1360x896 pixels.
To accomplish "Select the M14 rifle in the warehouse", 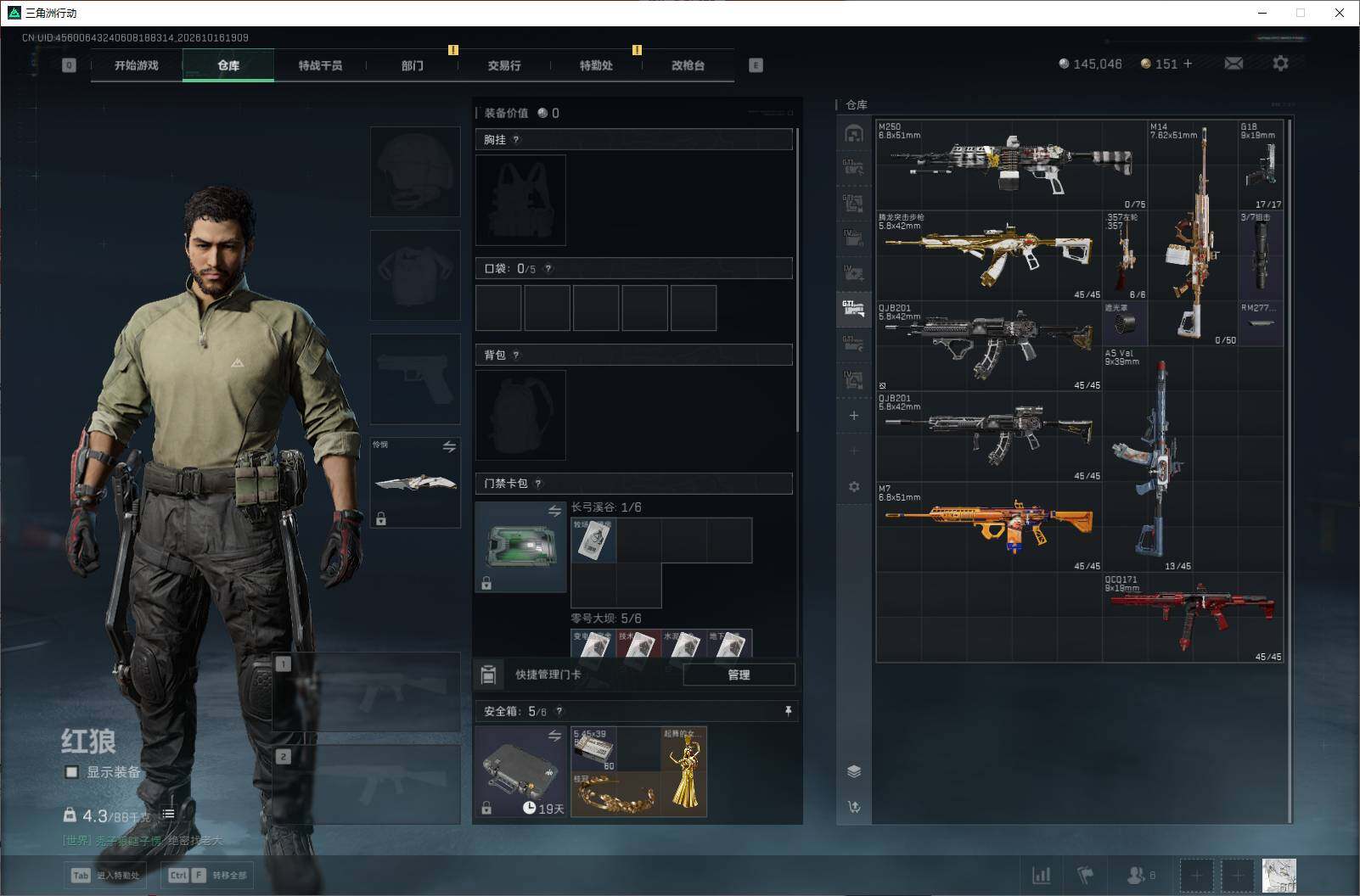I will point(1193,233).
